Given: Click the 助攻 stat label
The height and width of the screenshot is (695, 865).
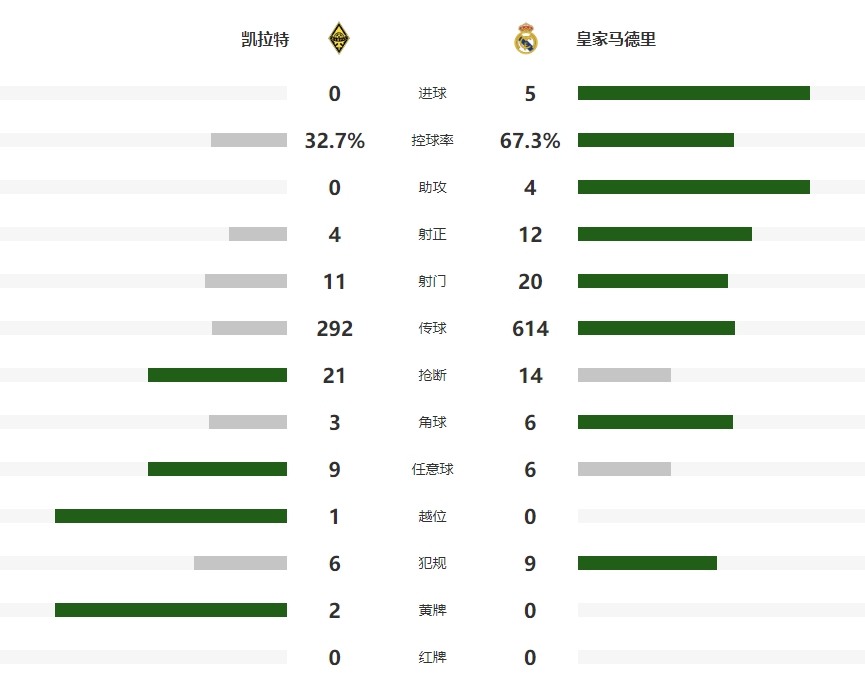Looking at the screenshot, I should click(x=432, y=188).
